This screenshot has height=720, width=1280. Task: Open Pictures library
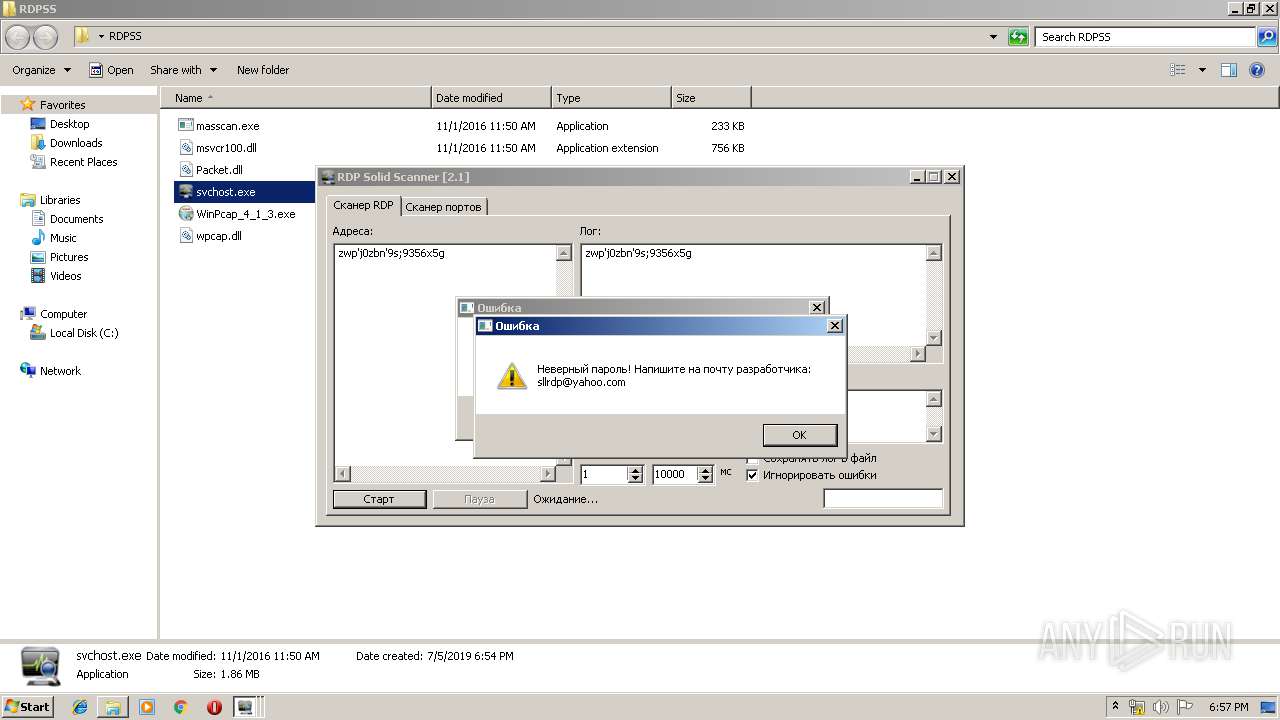[x=69, y=257]
